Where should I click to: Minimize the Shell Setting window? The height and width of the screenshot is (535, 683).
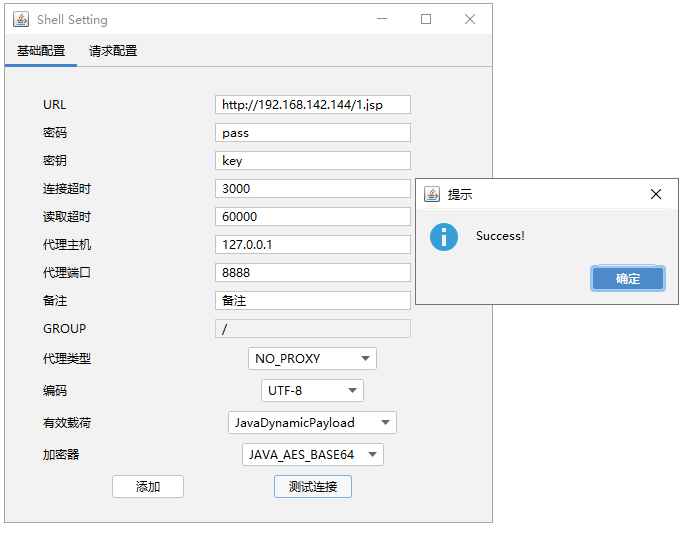pos(382,19)
